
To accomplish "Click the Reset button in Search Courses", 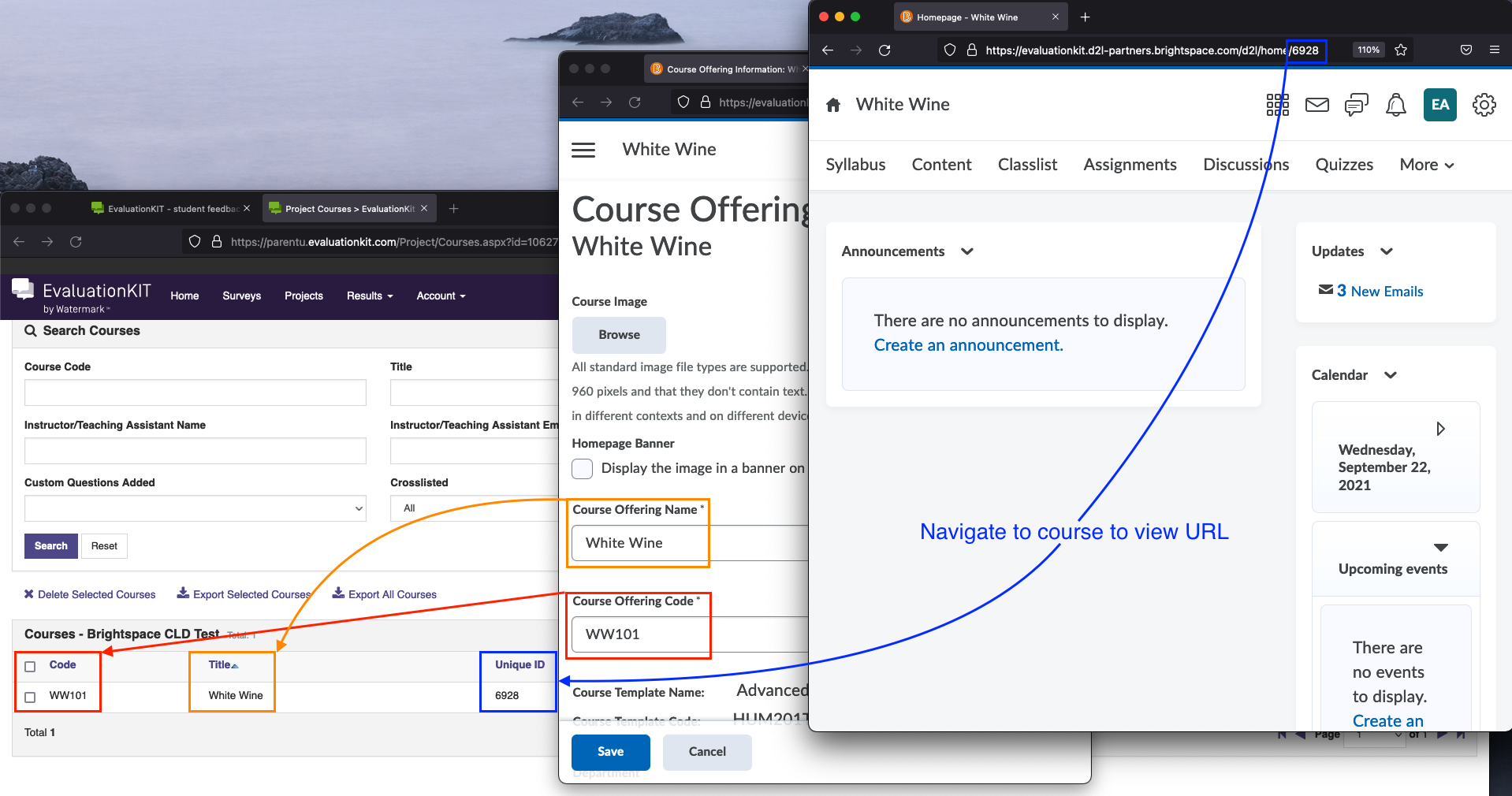I will (x=104, y=545).
